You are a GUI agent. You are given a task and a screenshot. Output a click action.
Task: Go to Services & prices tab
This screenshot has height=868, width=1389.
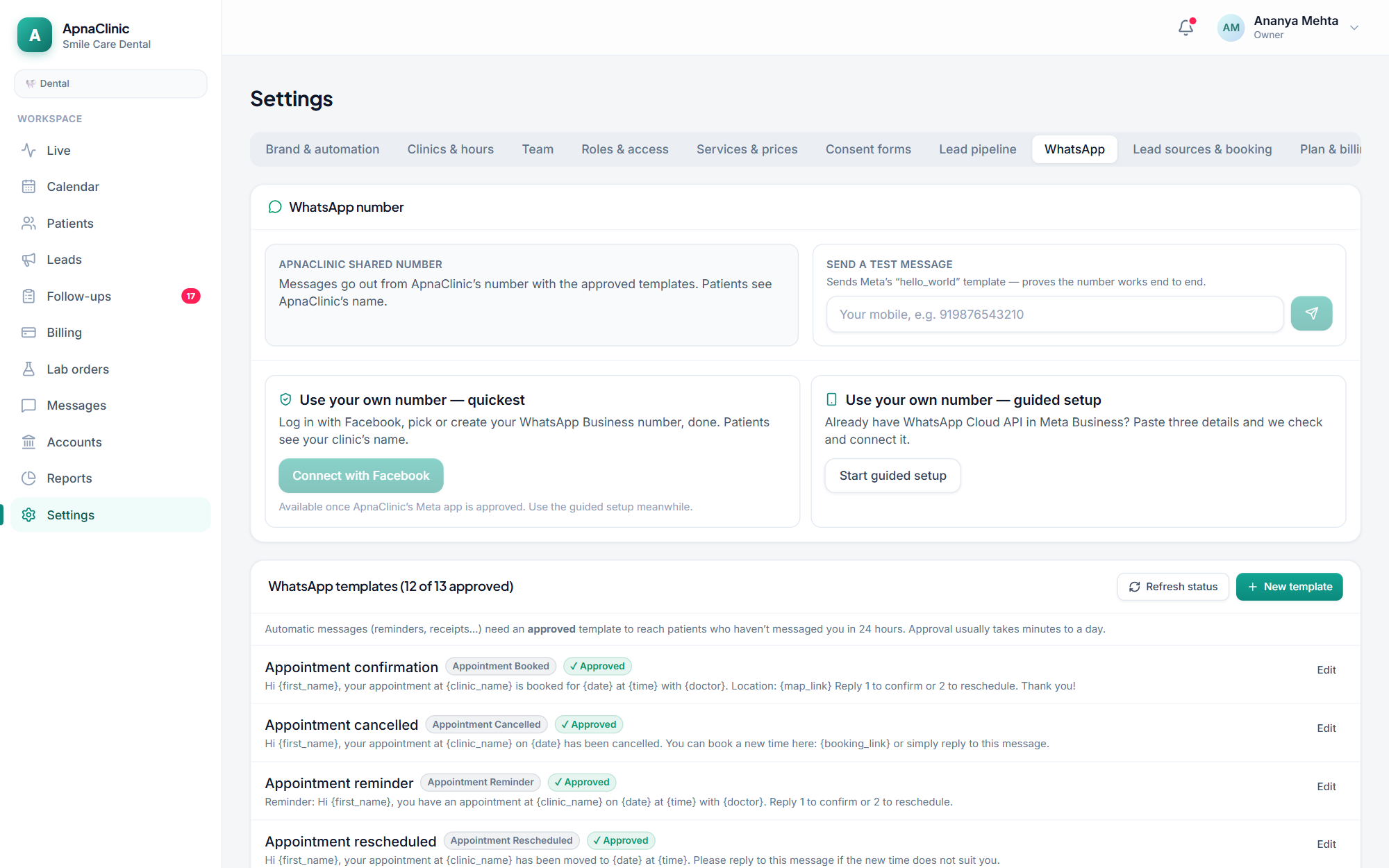747,149
